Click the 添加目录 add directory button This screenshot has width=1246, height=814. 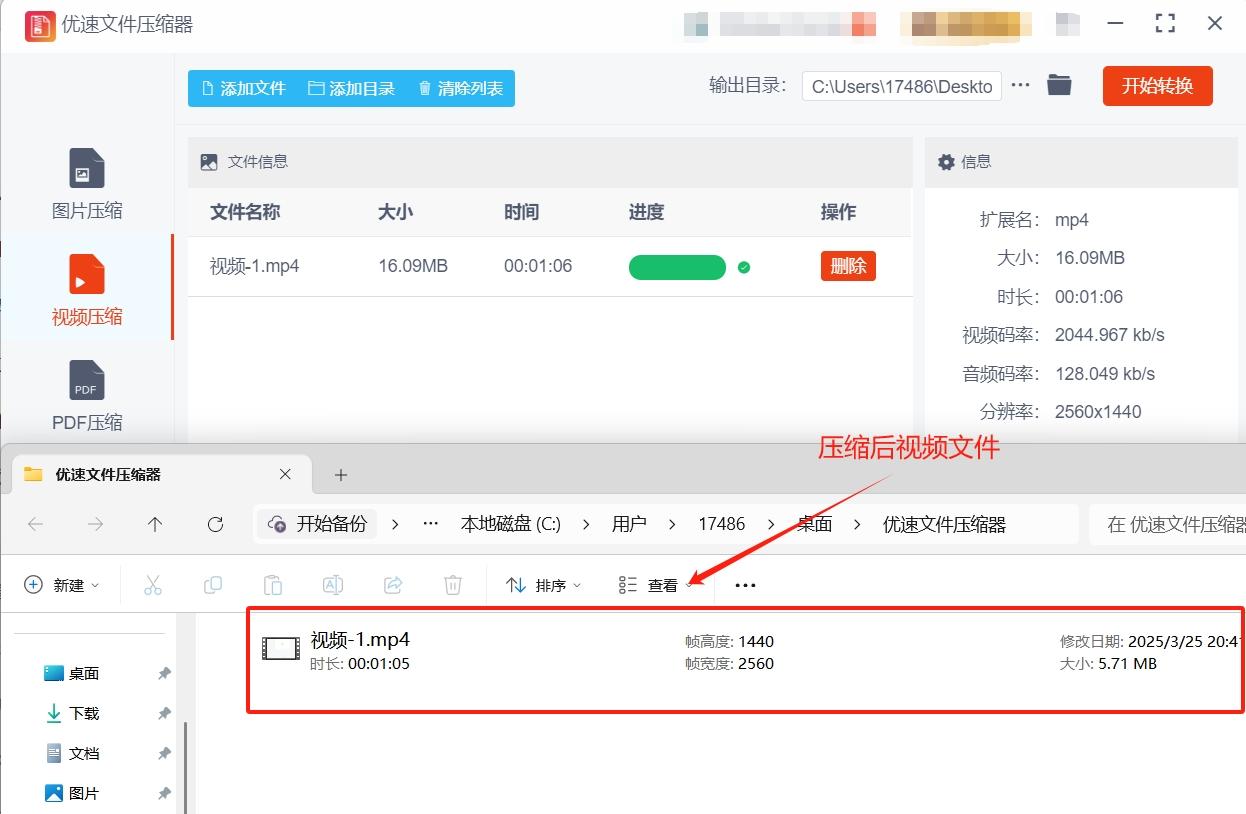point(351,88)
